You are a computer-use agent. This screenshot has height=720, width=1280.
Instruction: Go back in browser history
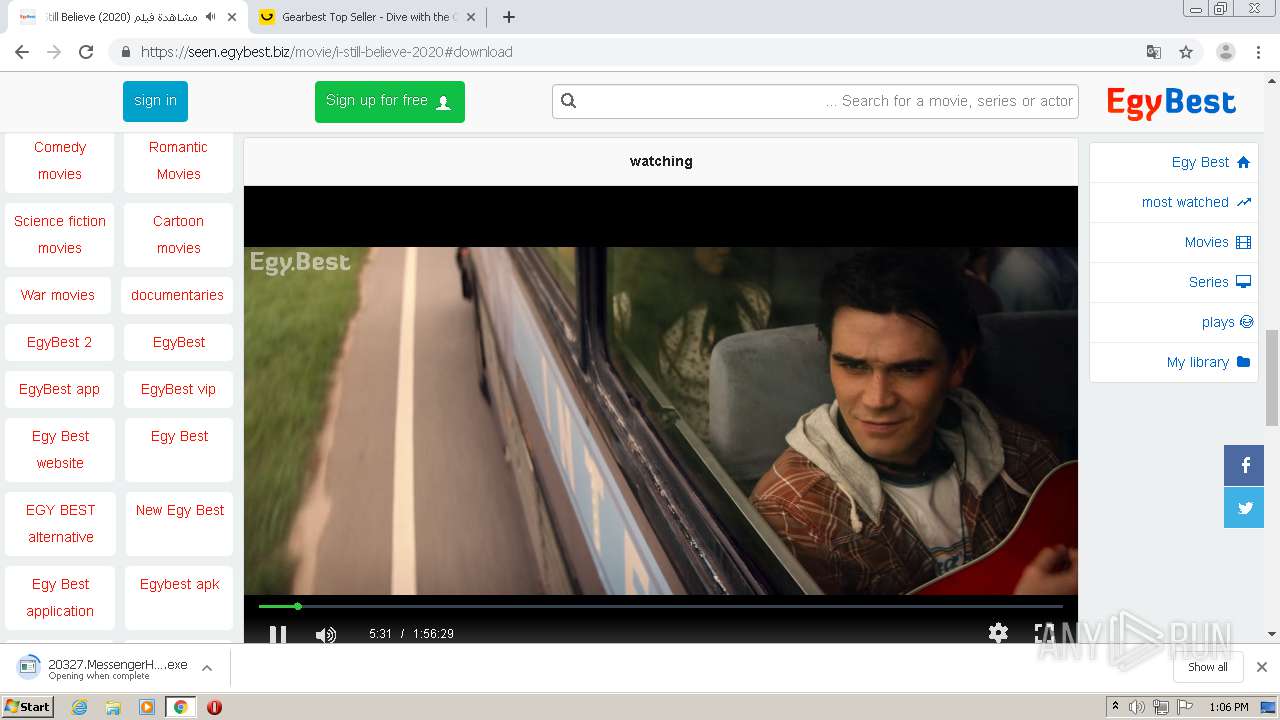tap(22, 52)
